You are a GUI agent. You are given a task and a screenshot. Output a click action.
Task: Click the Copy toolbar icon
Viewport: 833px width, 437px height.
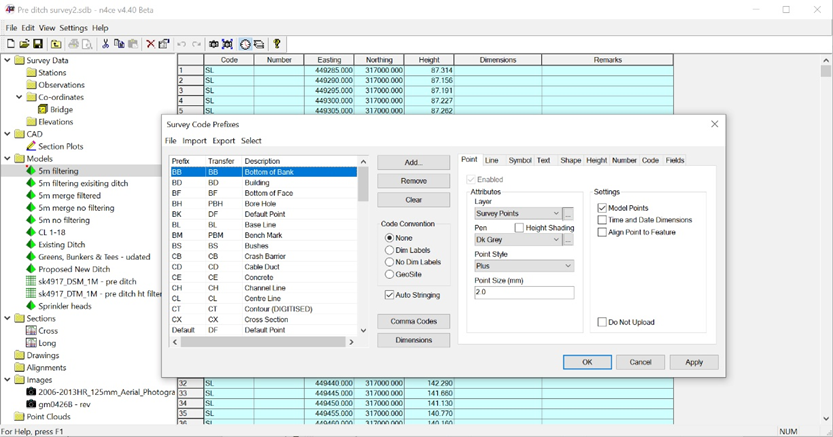coord(119,44)
